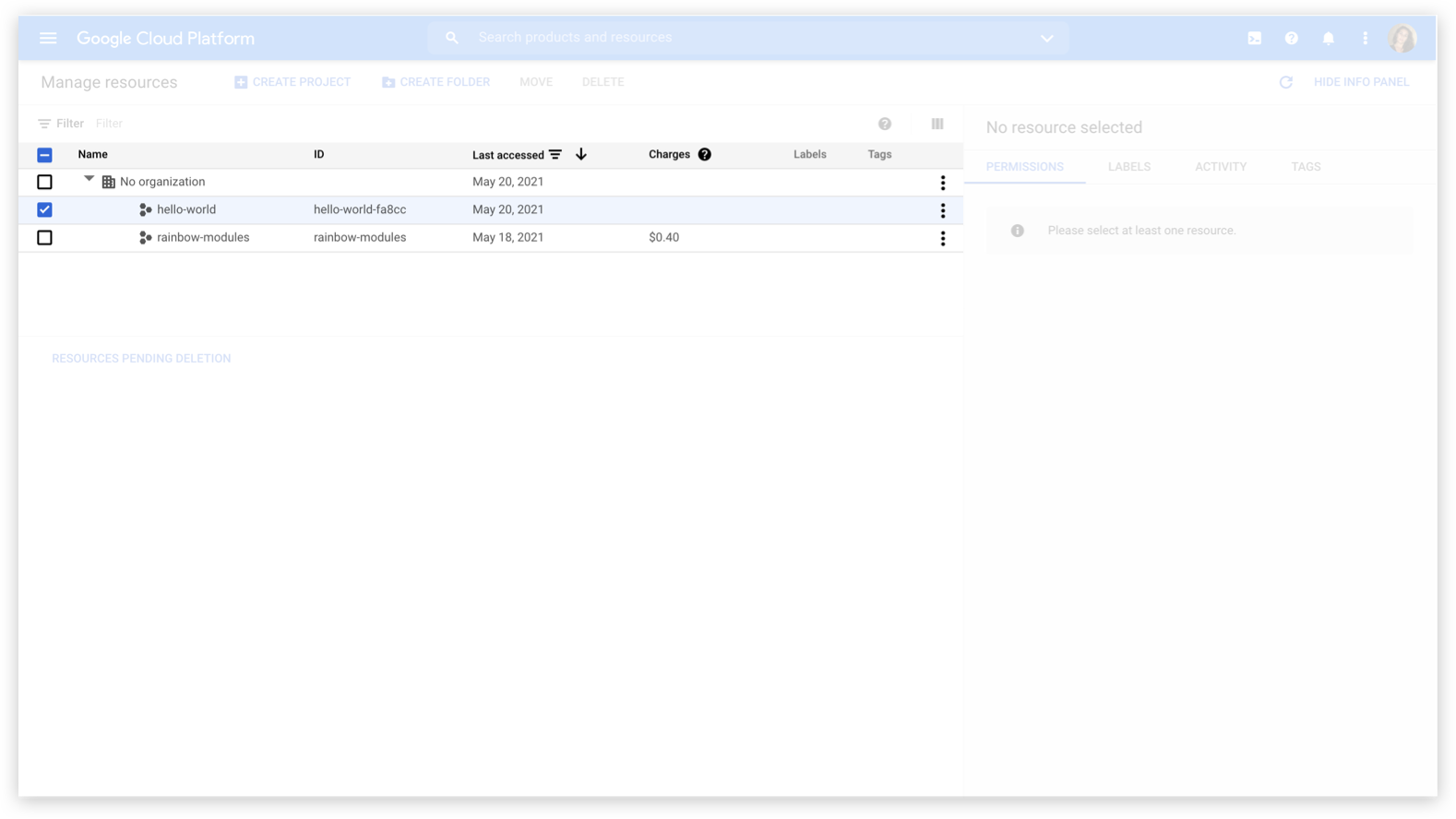Click the $0.40 charges value
The height and width of the screenshot is (819, 1456).
[664, 237]
